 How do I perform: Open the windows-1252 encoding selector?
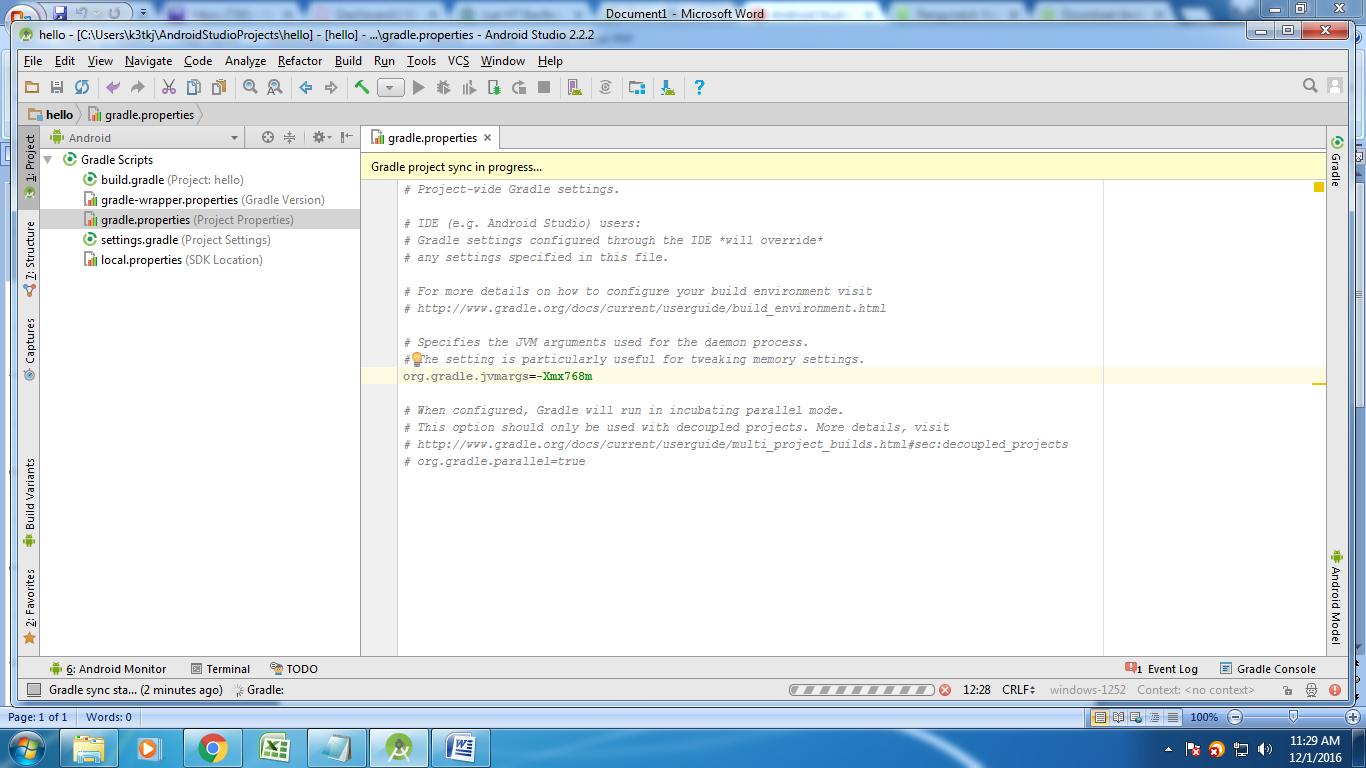tap(1088, 690)
